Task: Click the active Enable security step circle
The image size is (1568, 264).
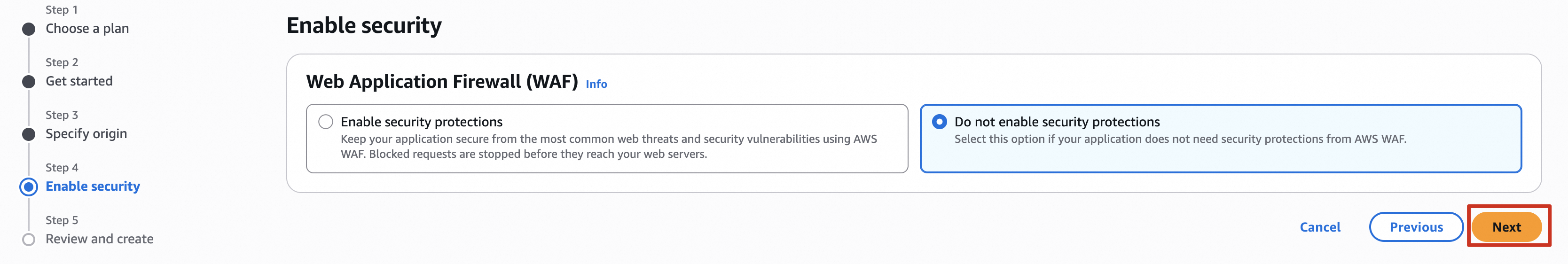Action: (x=29, y=187)
